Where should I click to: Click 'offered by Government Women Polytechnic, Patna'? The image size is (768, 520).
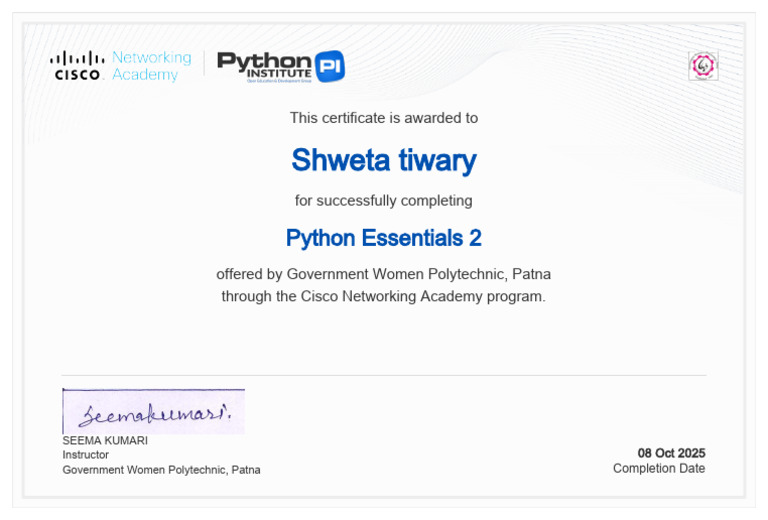pyautogui.click(x=384, y=274)
